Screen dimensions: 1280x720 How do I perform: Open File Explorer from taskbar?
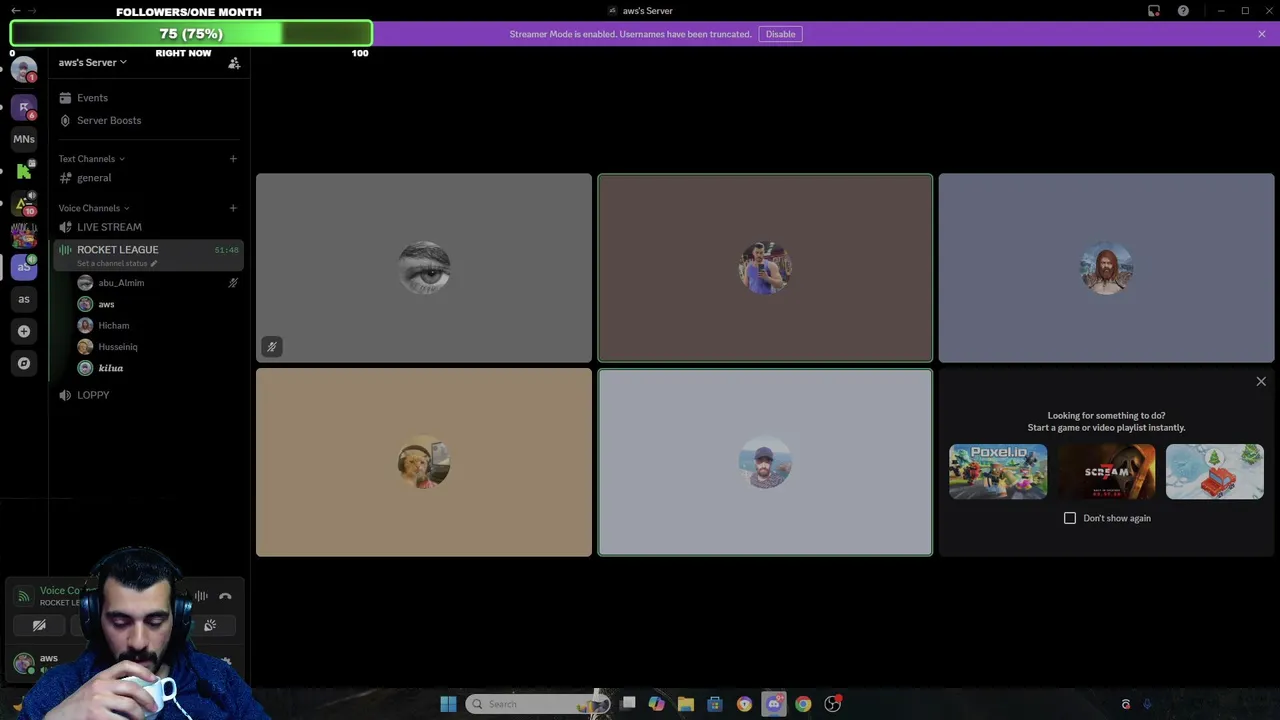686,704
